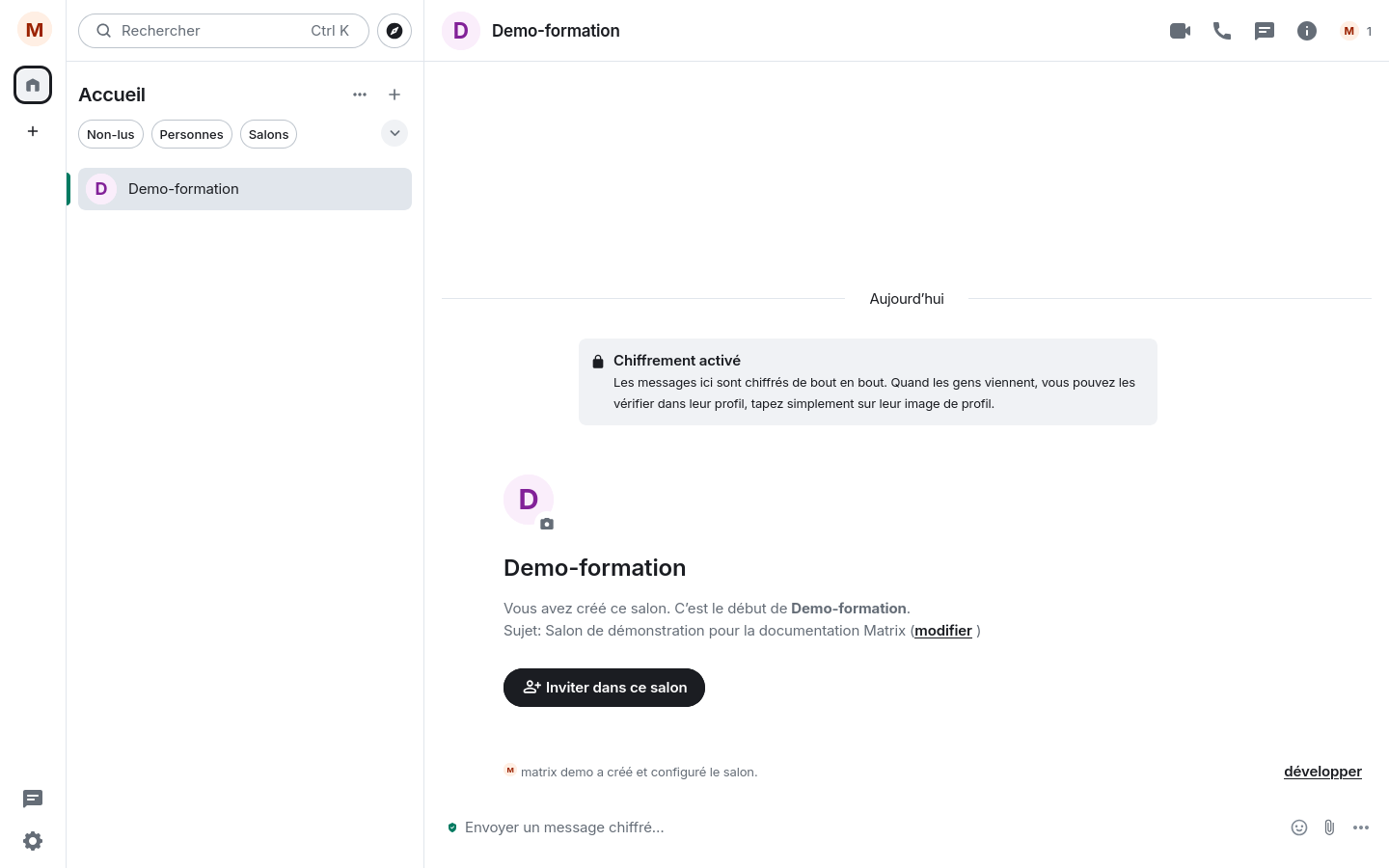Upload room avatar via camera icon
1389x868 pixels.
point(547,524)
